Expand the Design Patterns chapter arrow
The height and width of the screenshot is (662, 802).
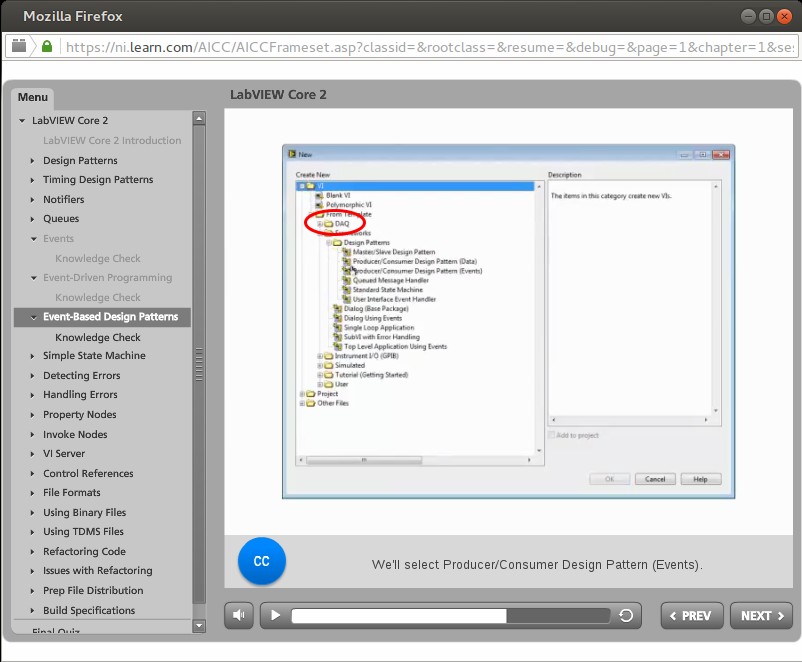coord(32,161)
